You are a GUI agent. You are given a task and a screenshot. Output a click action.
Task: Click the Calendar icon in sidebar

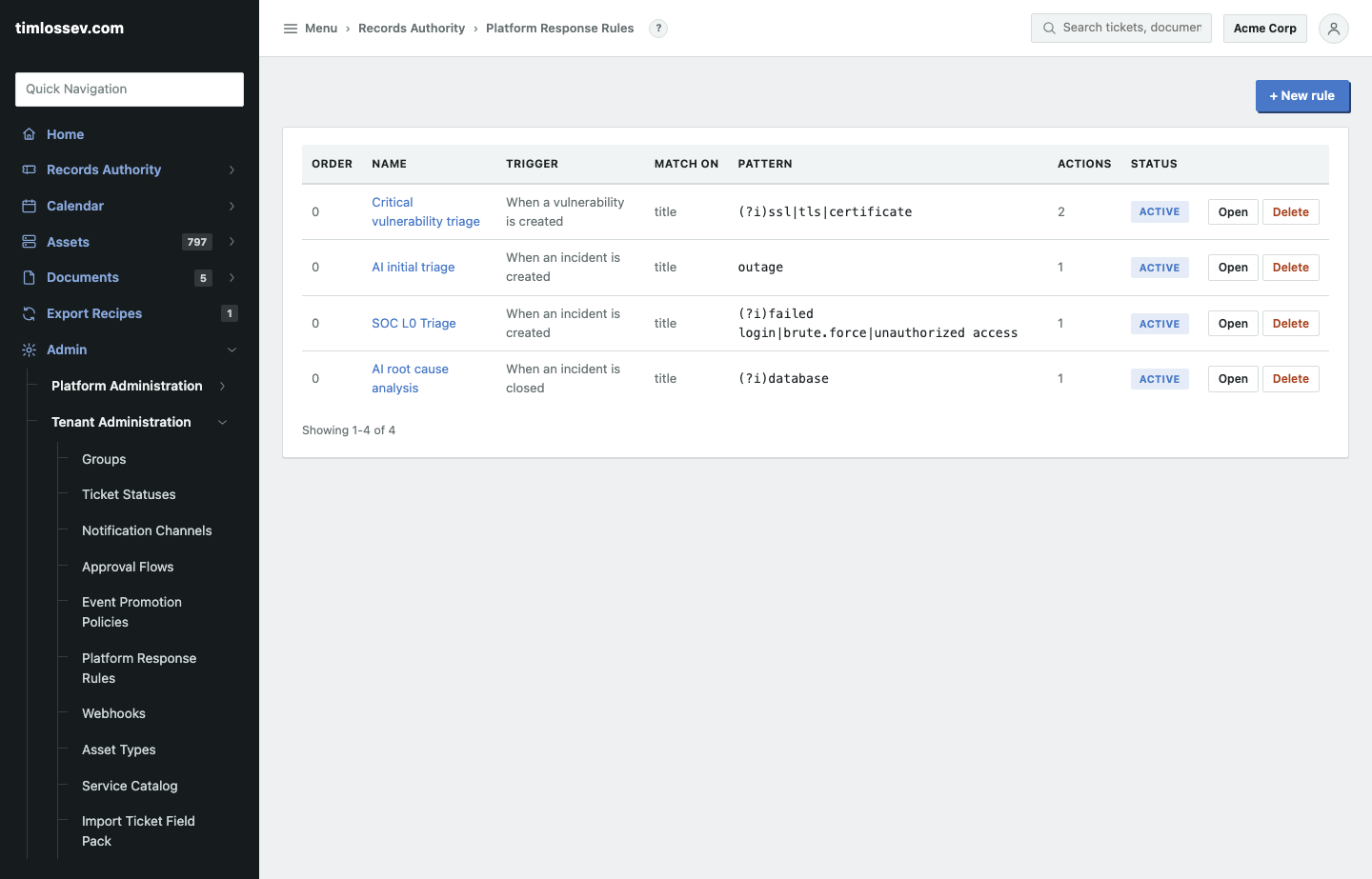click(x=30, y=206)
